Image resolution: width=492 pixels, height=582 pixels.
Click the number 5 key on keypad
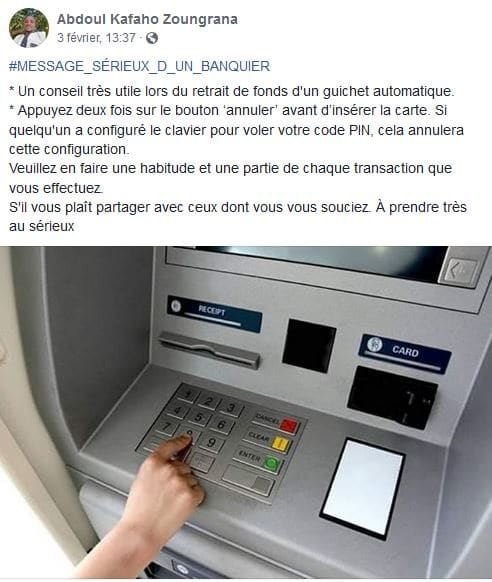199,417
